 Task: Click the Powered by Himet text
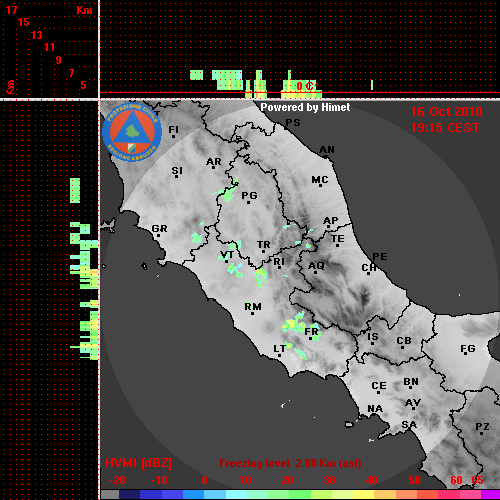[x=305, y=107]
